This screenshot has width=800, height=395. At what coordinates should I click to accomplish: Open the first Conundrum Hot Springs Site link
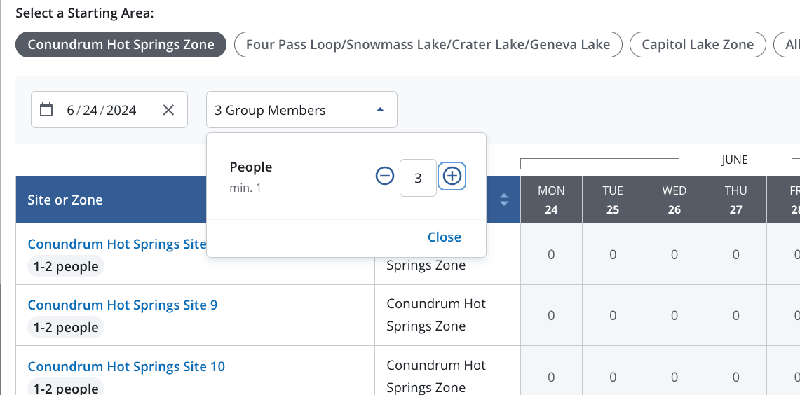(x=117, y=244)
